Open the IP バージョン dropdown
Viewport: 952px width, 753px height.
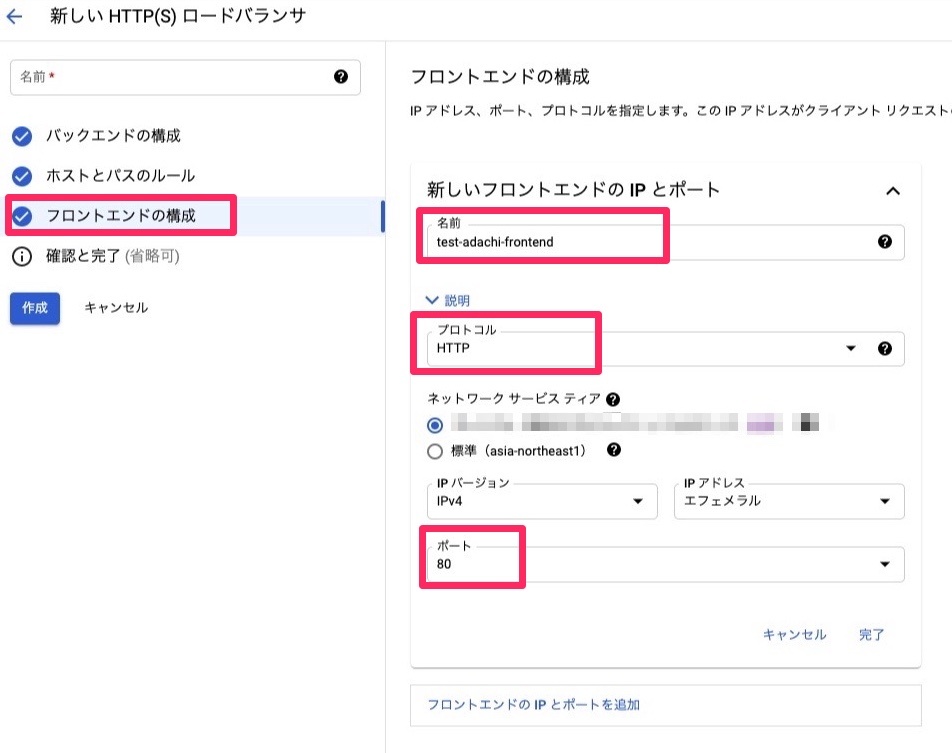pyautogui.click(x=541, y=501)
